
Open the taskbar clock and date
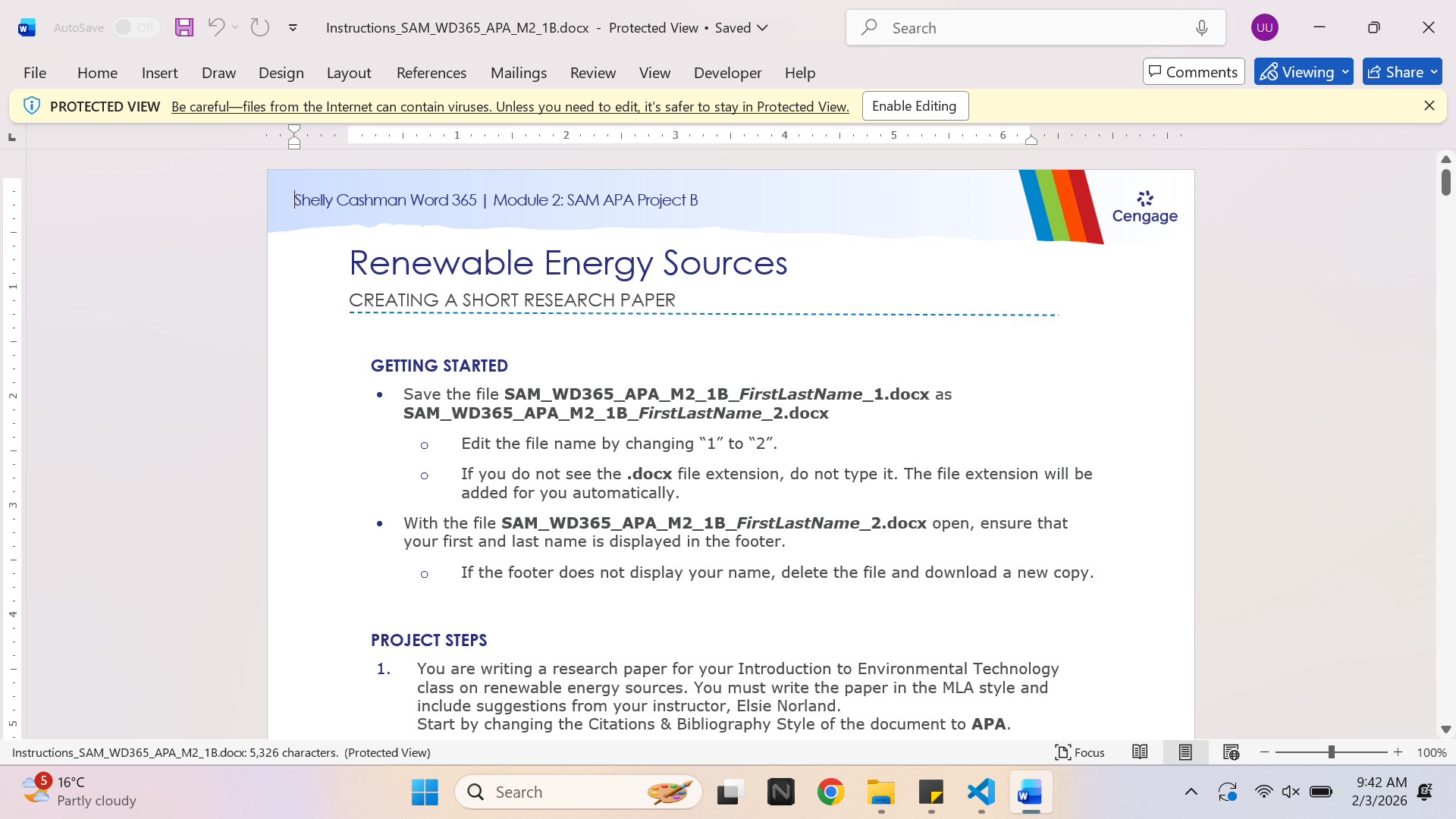(1379, 792)
